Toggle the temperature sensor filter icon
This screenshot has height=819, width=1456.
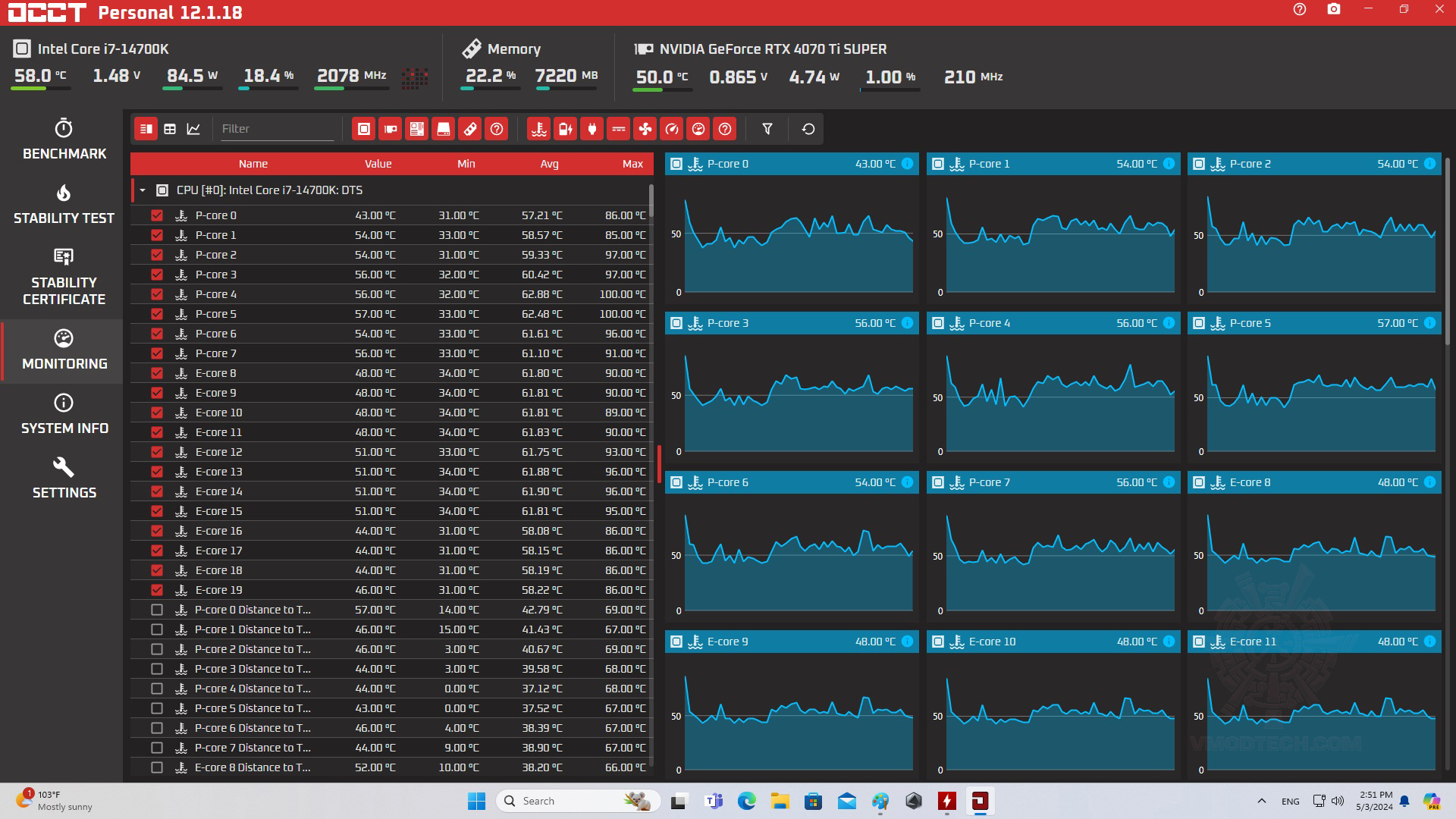pos(539,129)
